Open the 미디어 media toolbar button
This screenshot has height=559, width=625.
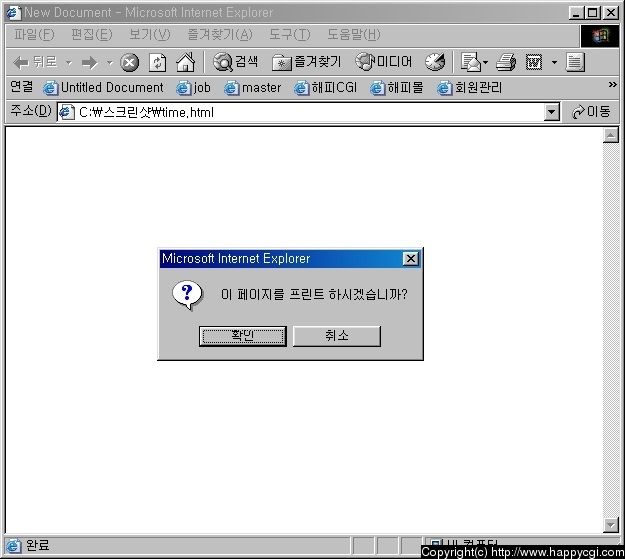coord(383,62)
